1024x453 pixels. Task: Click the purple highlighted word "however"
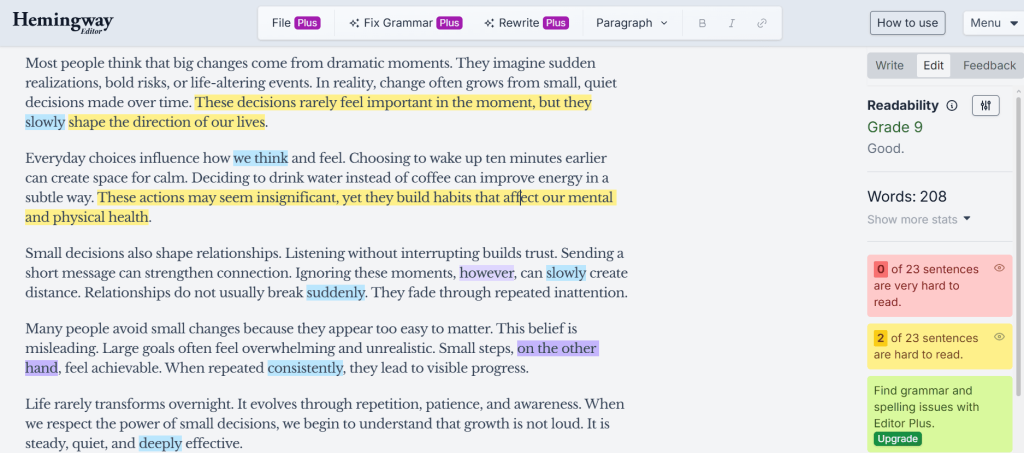point(486,273)
